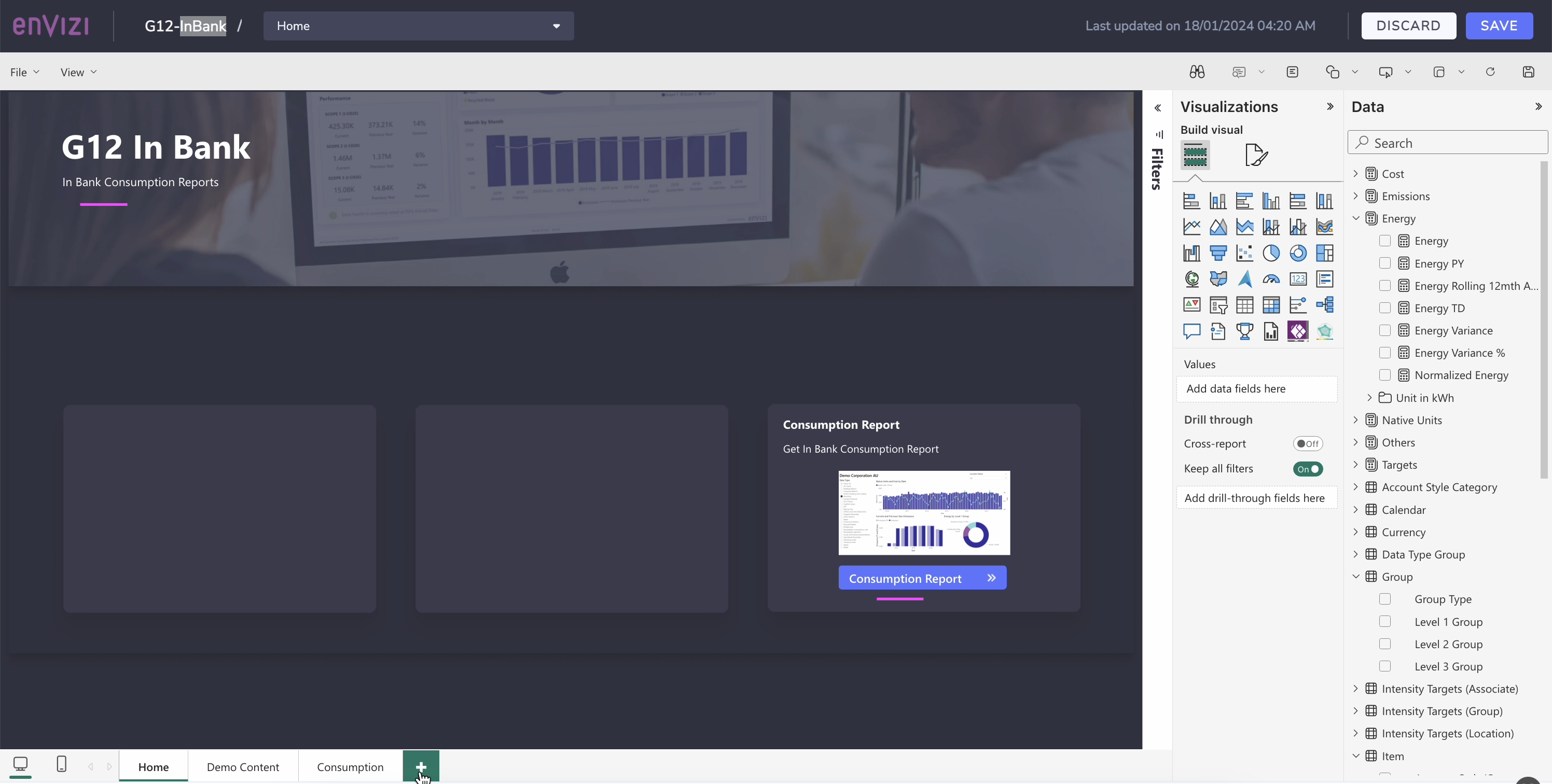Click the binoculars explore icon in toolbar

[1197, 72]
